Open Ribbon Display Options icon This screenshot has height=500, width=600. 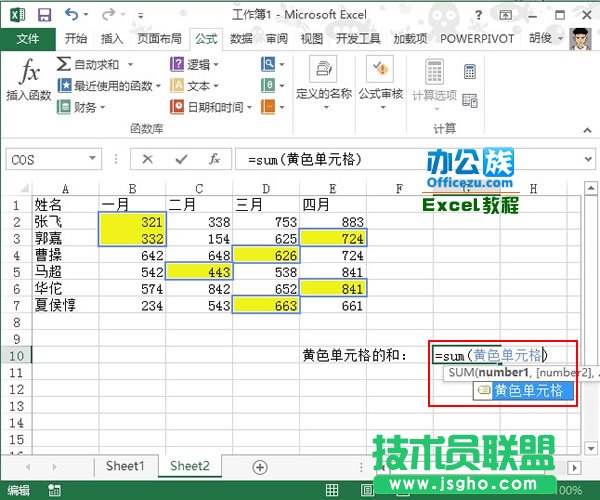tap(505, 15)
